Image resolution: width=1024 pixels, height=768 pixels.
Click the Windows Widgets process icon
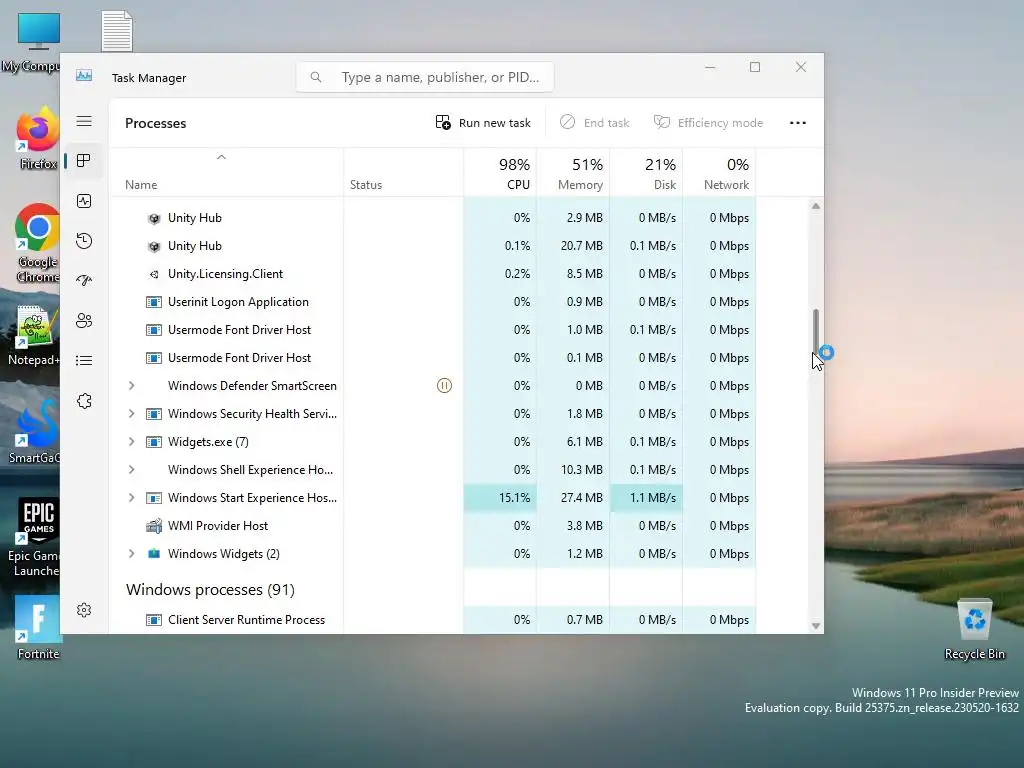coord(154,554)
